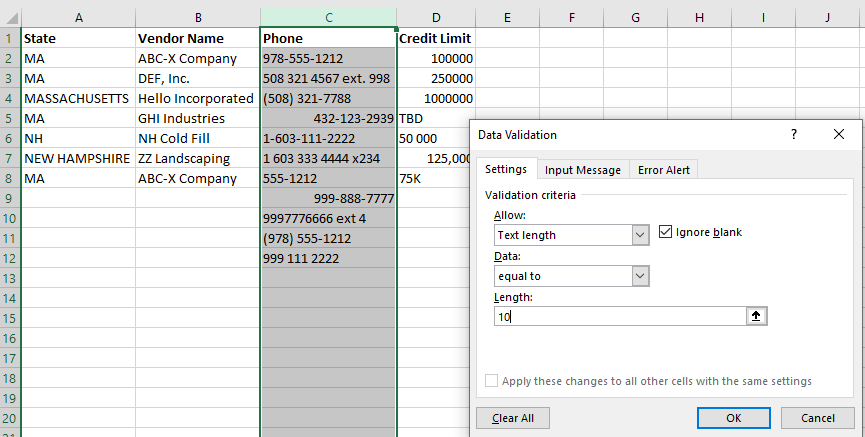The height and width of the screenshot is (437, 865).
Task: Click phone cell 9997776666 ext 4
Action: pyautogui.click(x=328, y=218)
